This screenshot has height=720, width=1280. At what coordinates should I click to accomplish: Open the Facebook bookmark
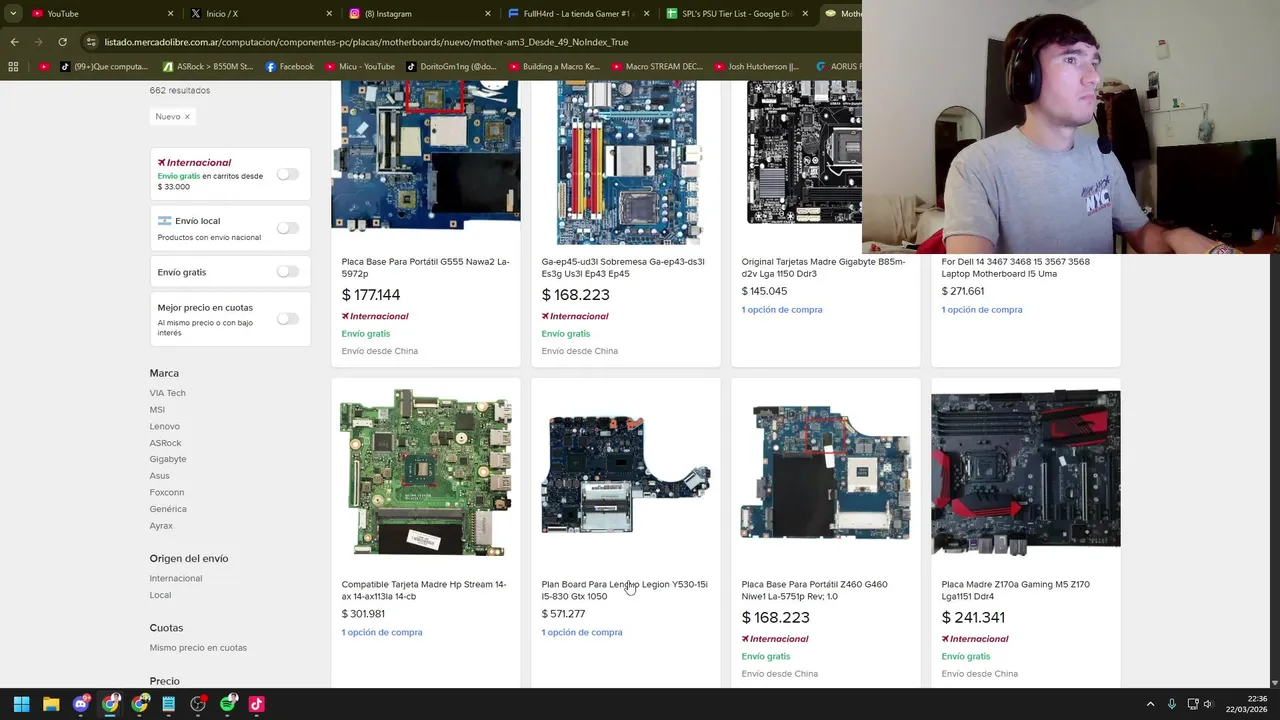coord(289,67)
